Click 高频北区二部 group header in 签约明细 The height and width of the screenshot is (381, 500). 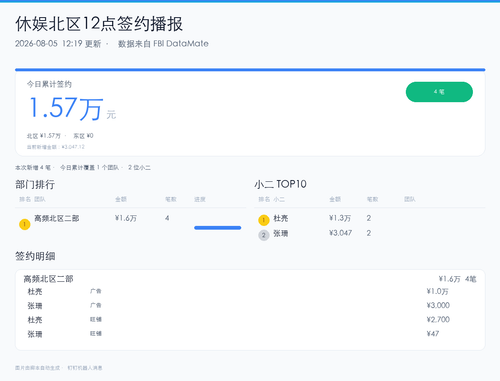pos(48,279)
